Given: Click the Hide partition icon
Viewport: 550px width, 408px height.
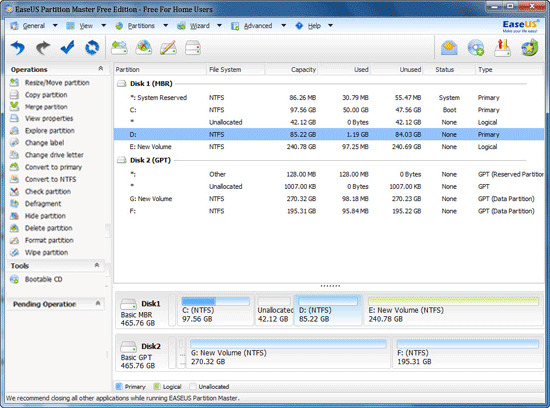Looking at the screenshot, I should click(x=14, y=216).
